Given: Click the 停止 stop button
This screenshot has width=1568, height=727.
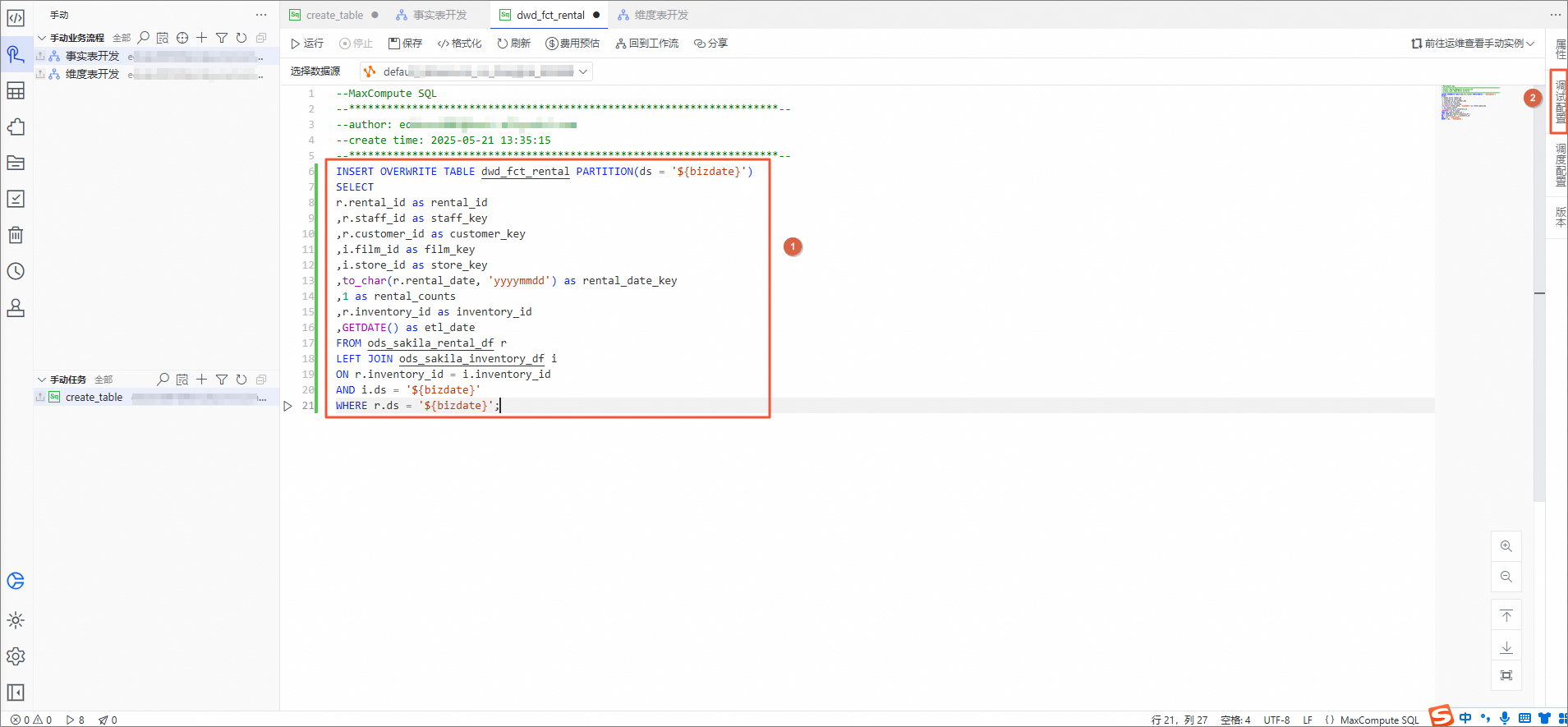Looking at the screenshot, I should coord(356,44).
